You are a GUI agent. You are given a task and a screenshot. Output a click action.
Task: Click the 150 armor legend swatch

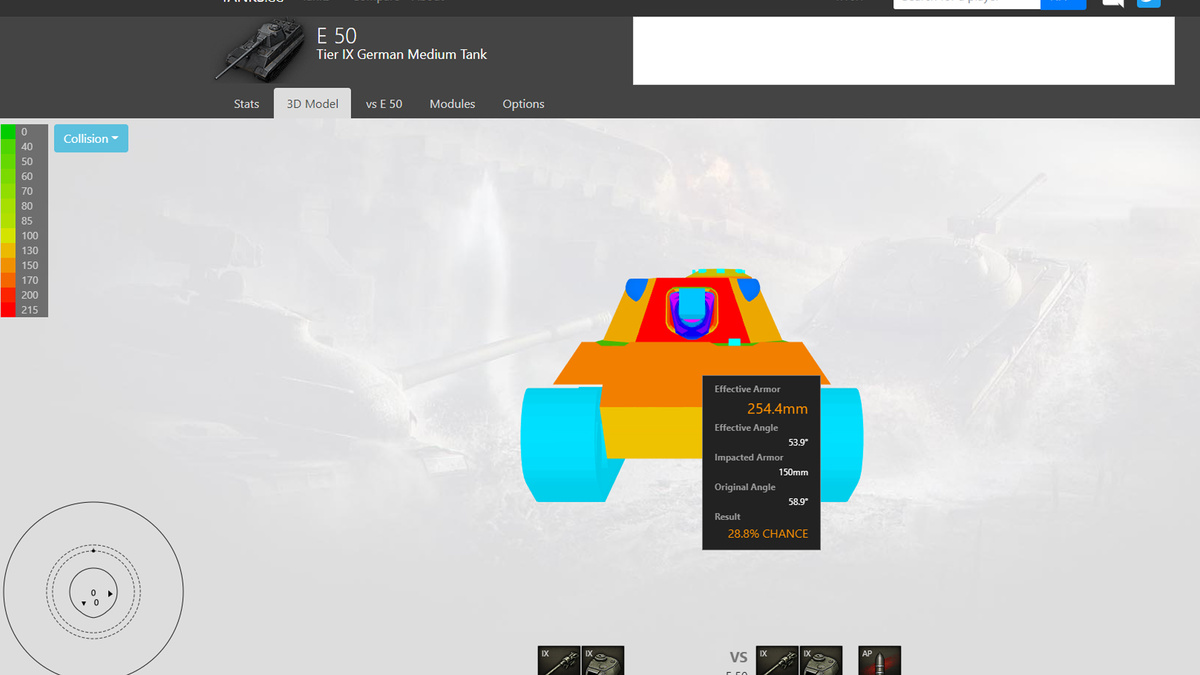pos(8,266)
